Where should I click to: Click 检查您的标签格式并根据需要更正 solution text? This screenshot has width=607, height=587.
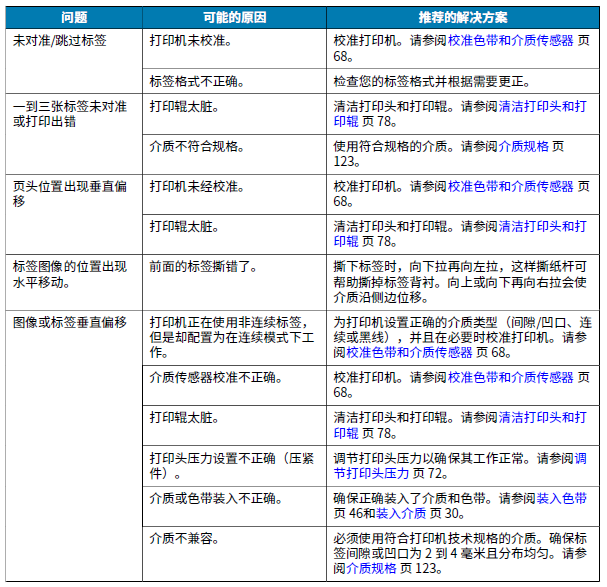pos(432,81)
